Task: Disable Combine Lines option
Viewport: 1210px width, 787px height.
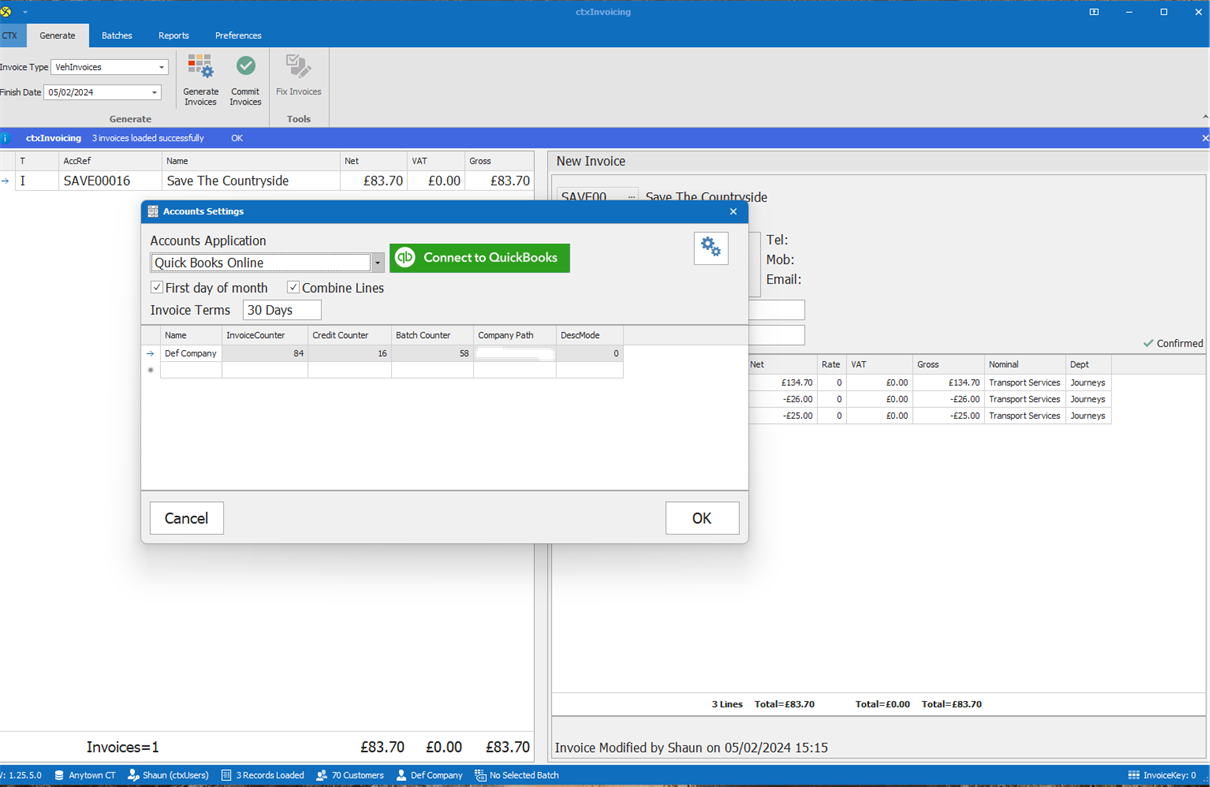Action: [294, 287]
